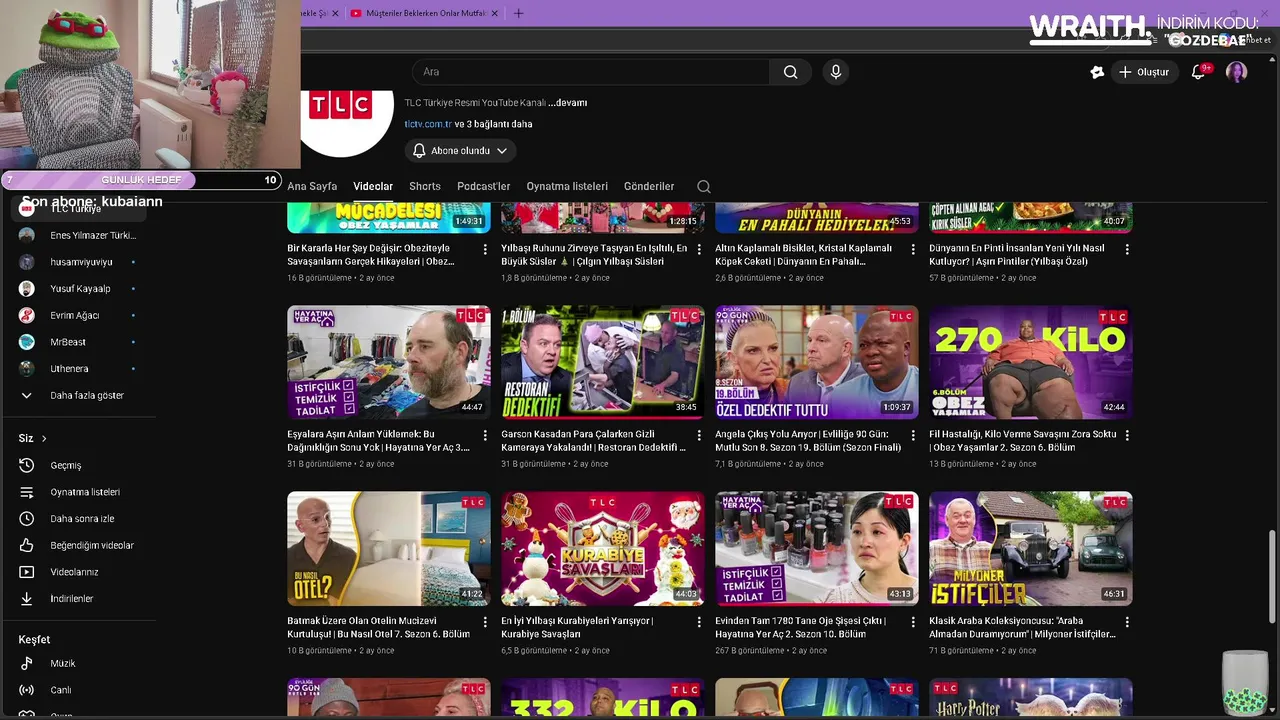Start voice search with the microphone icon
Screen dimensions: 1280x720
(836, 72)
